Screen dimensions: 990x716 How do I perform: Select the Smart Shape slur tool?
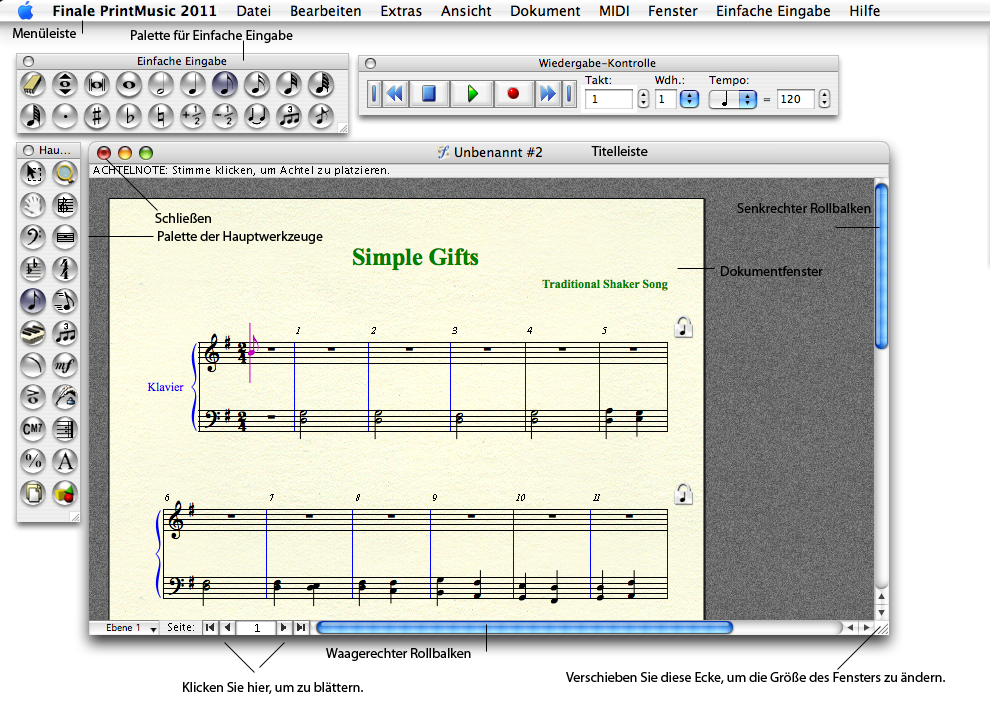pos(33,365)
